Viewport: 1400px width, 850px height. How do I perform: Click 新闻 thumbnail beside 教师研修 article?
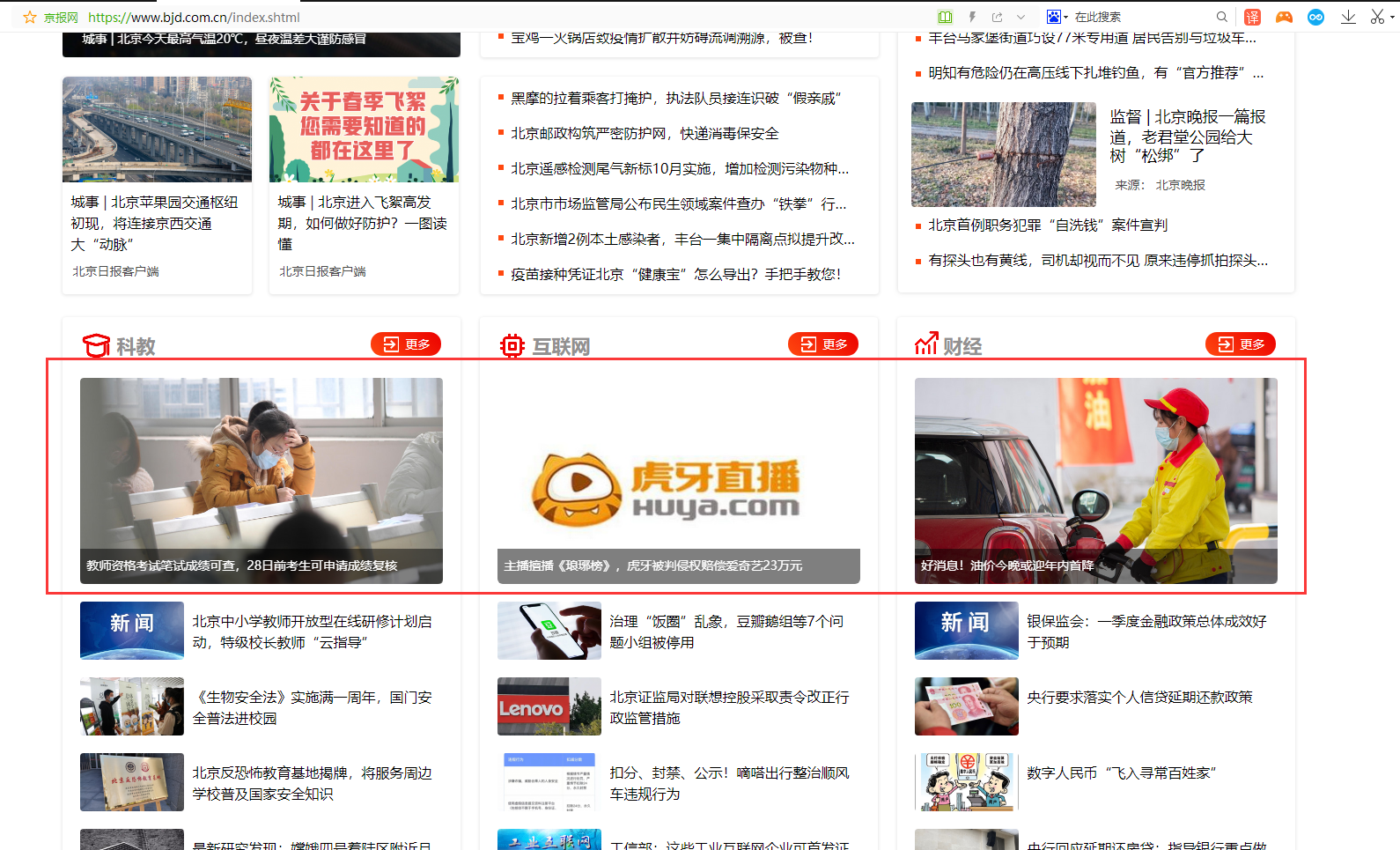132,631
